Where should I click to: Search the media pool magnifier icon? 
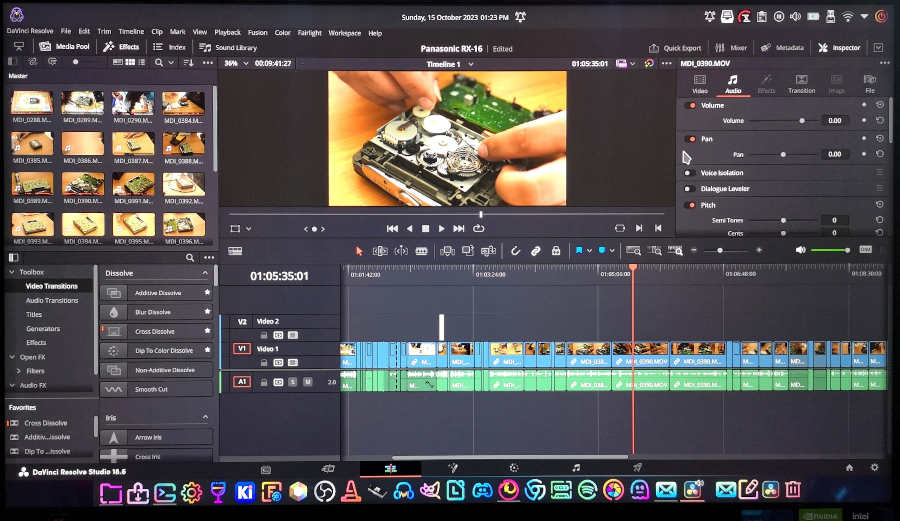coord(159,62)
